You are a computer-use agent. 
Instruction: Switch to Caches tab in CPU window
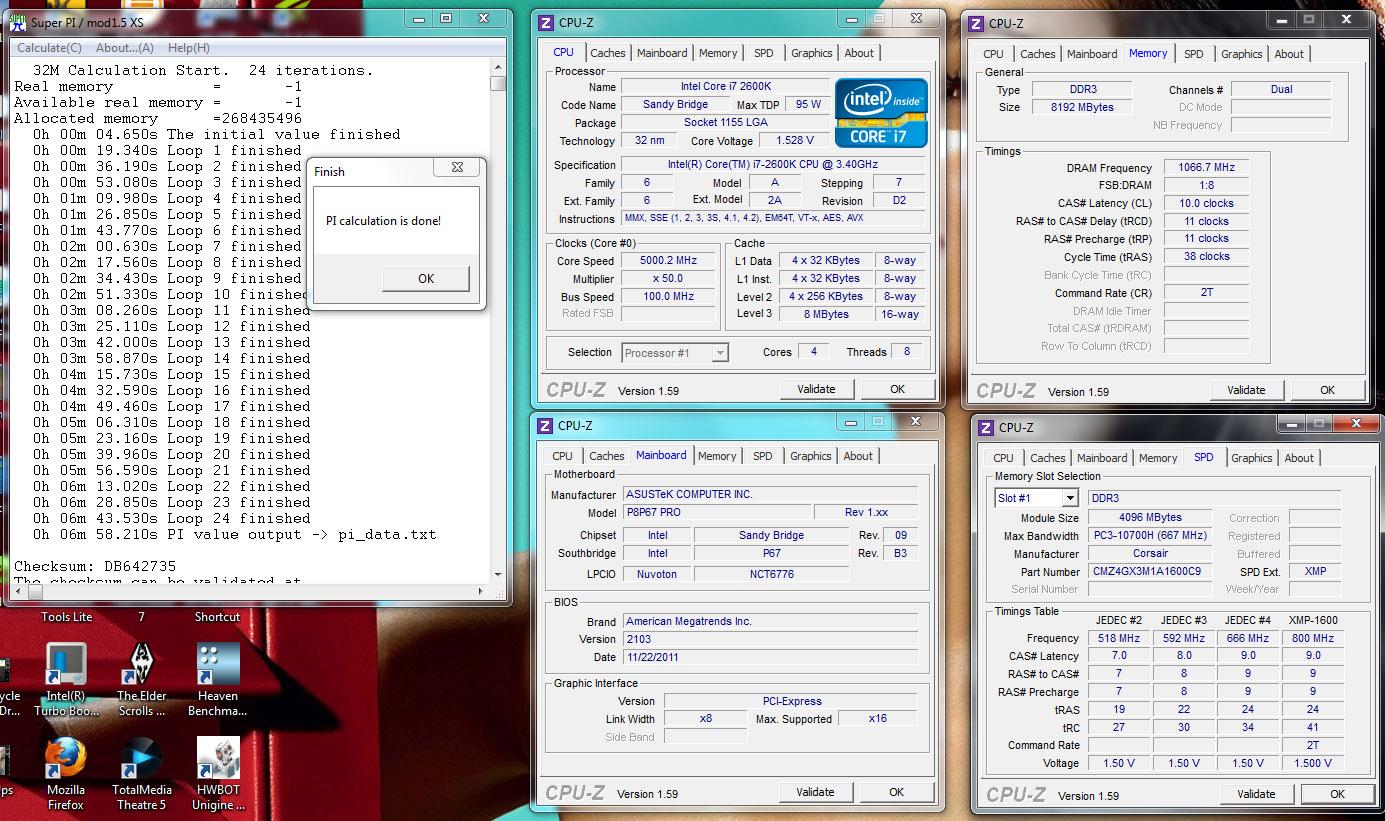tap(607, 53)
